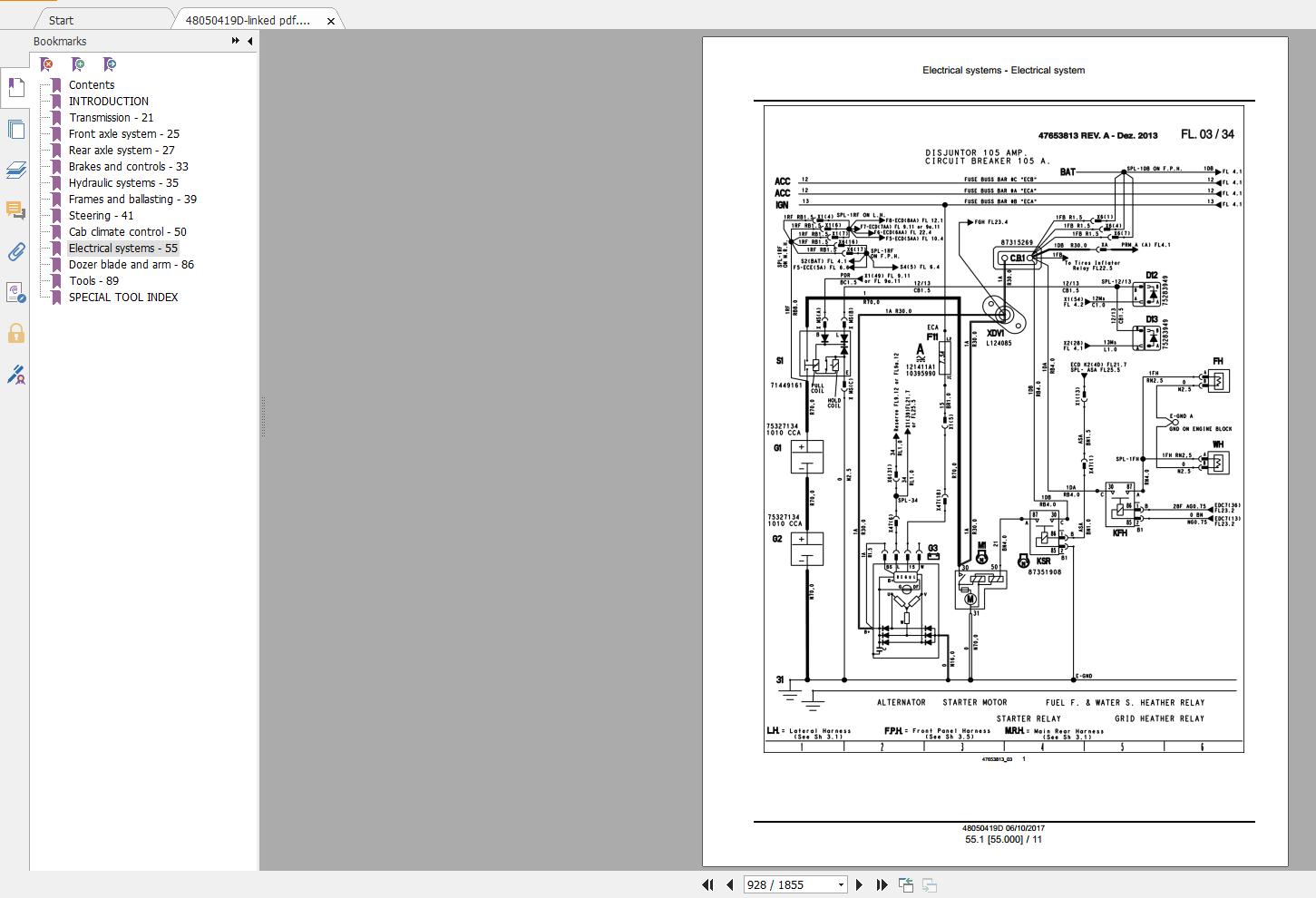The height and width of the screenshot is (898, 1316).
Task: Jump to Cab climate control - 50
Action: 128,231
